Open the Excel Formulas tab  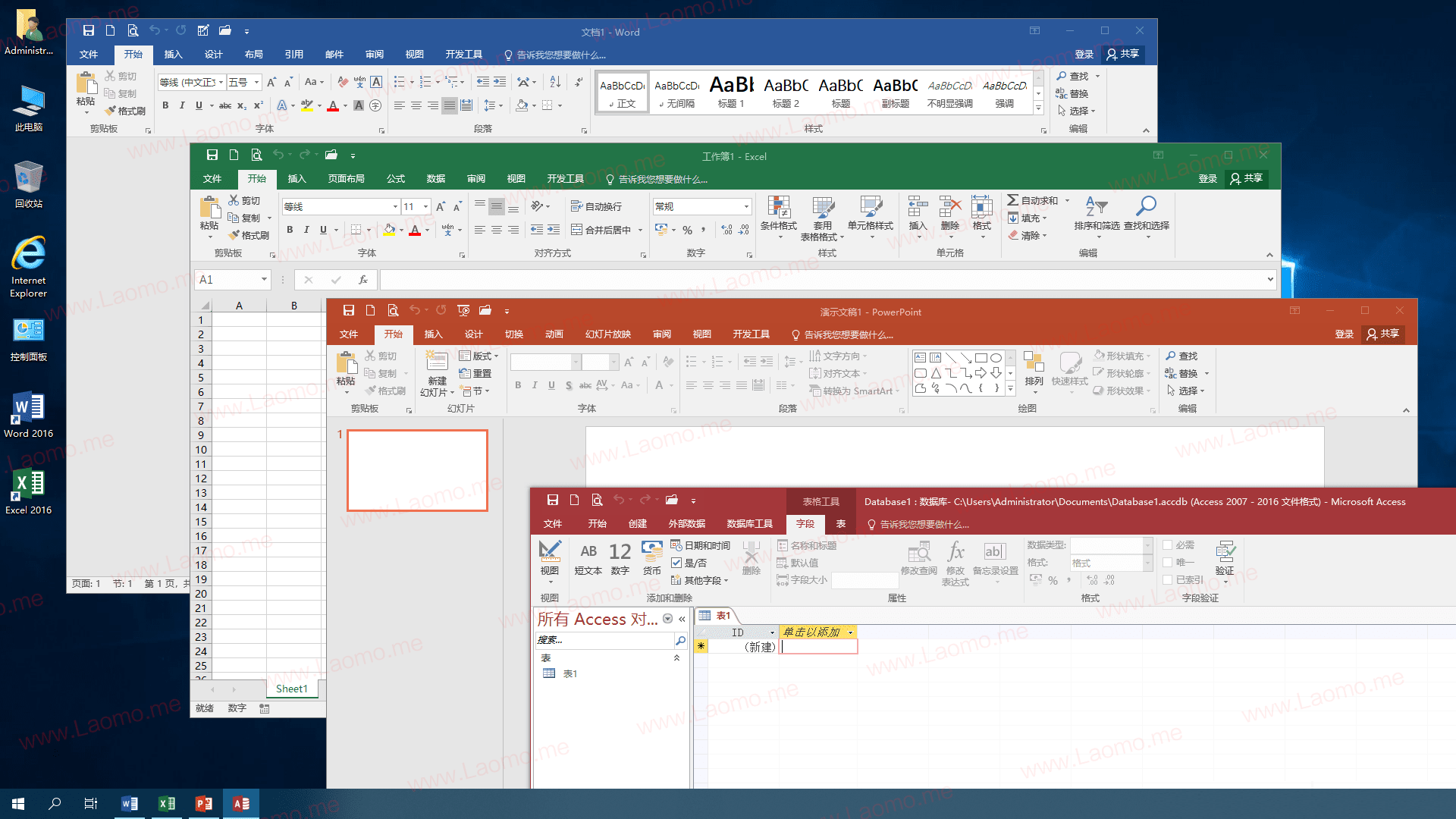point(396,179)
